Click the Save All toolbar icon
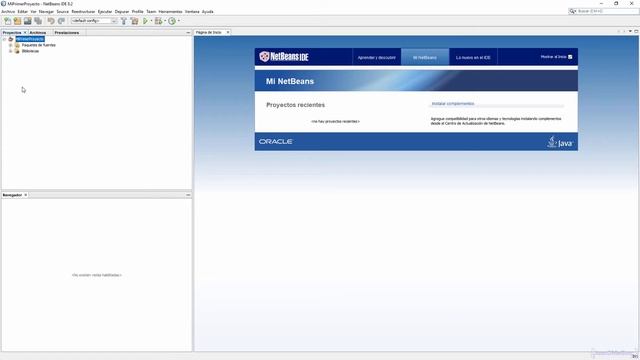Screen dimensions: 640x360 pos(38,21)
